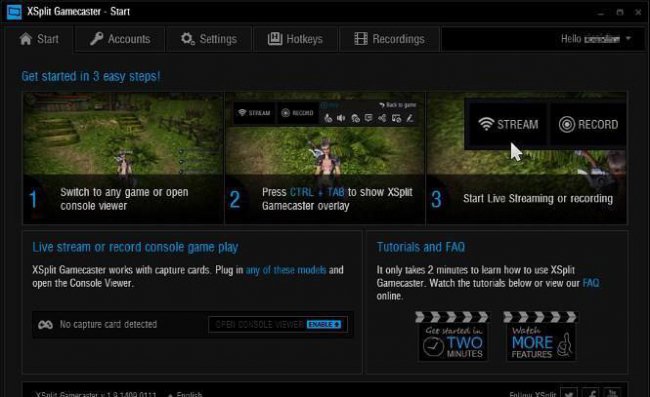The image size is (650, 397).
Task: Click the large STREAM button in step 3
Action: pos(508,124)
